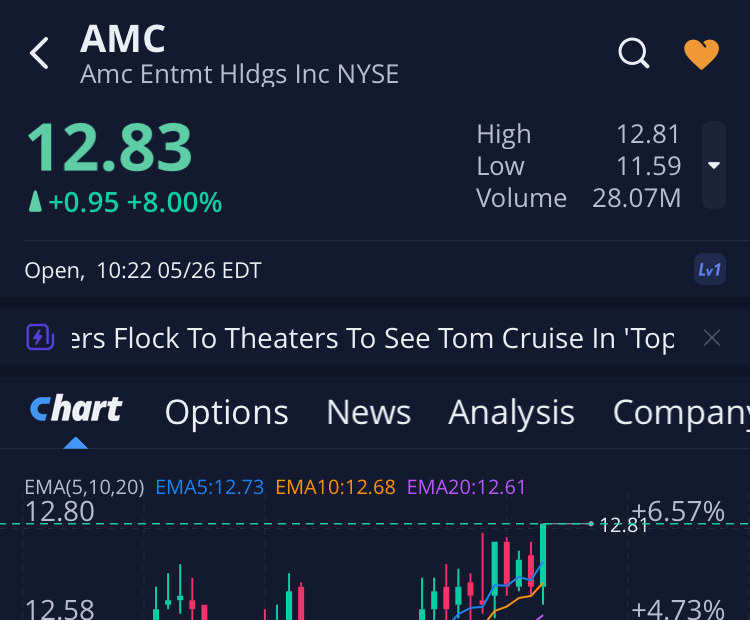Dismiss the Tom Cruise news banner
This screenshot has width=750, height=620.
coord(712,338)
